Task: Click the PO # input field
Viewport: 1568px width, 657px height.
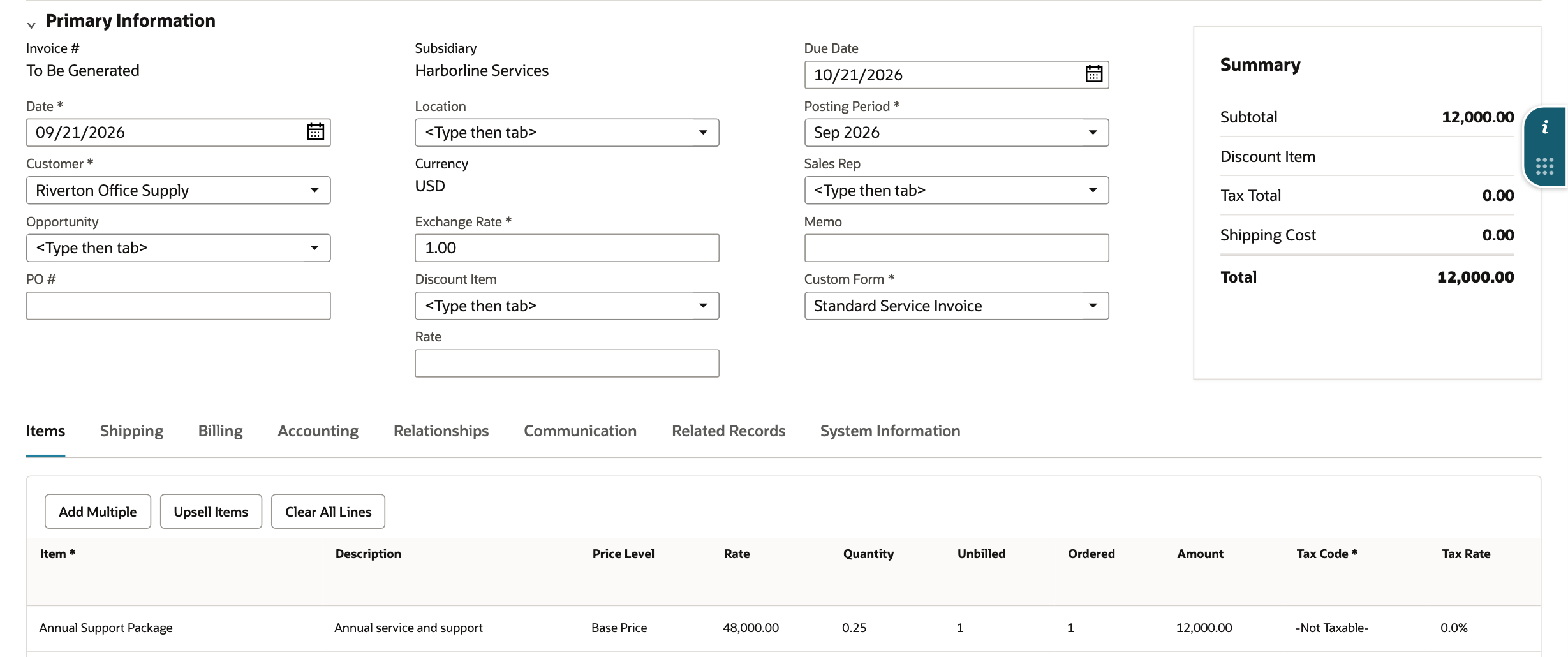Action: click(178, 306)
